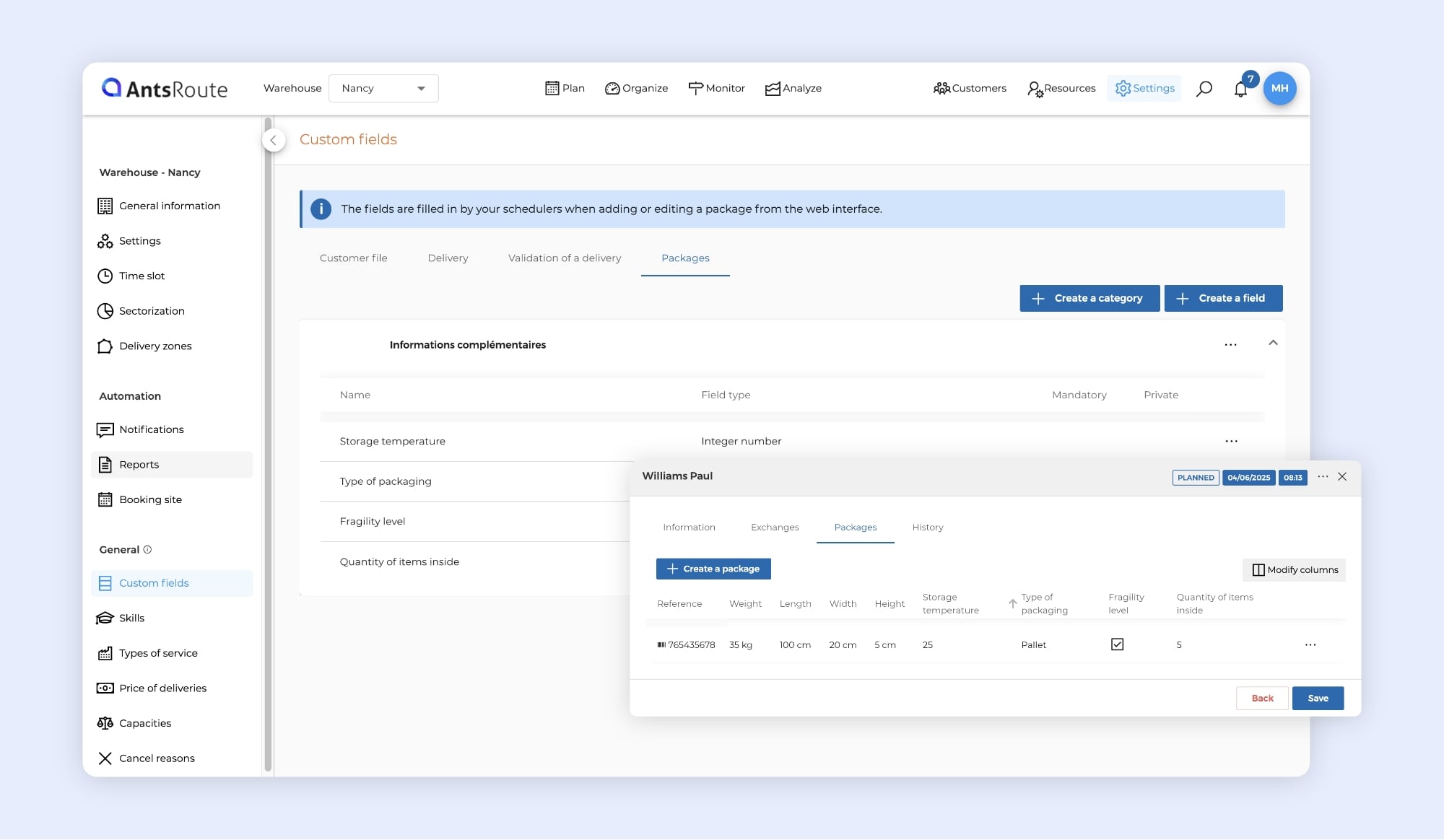Image resolution: width=1444 pixels, height=840 pixels.
Task: Open the search magnifier icon
Action: tap(1204, 89)
